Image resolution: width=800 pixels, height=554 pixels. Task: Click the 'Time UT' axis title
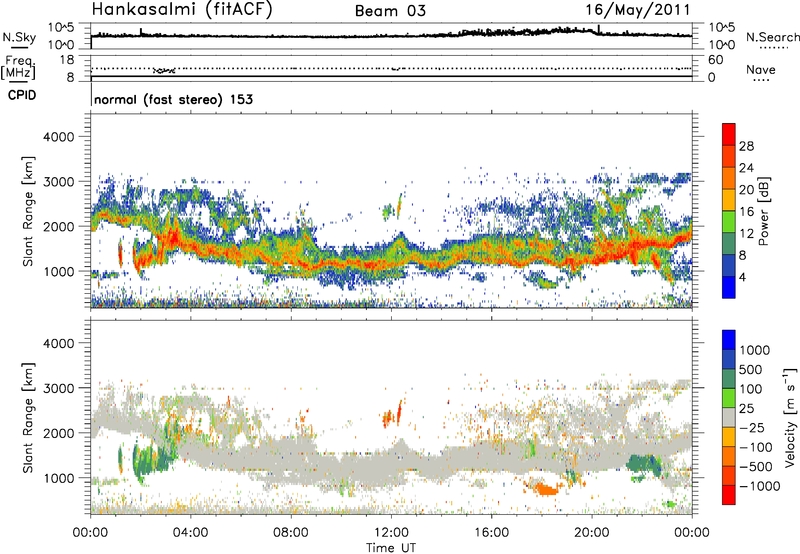[x=391, y=548]
